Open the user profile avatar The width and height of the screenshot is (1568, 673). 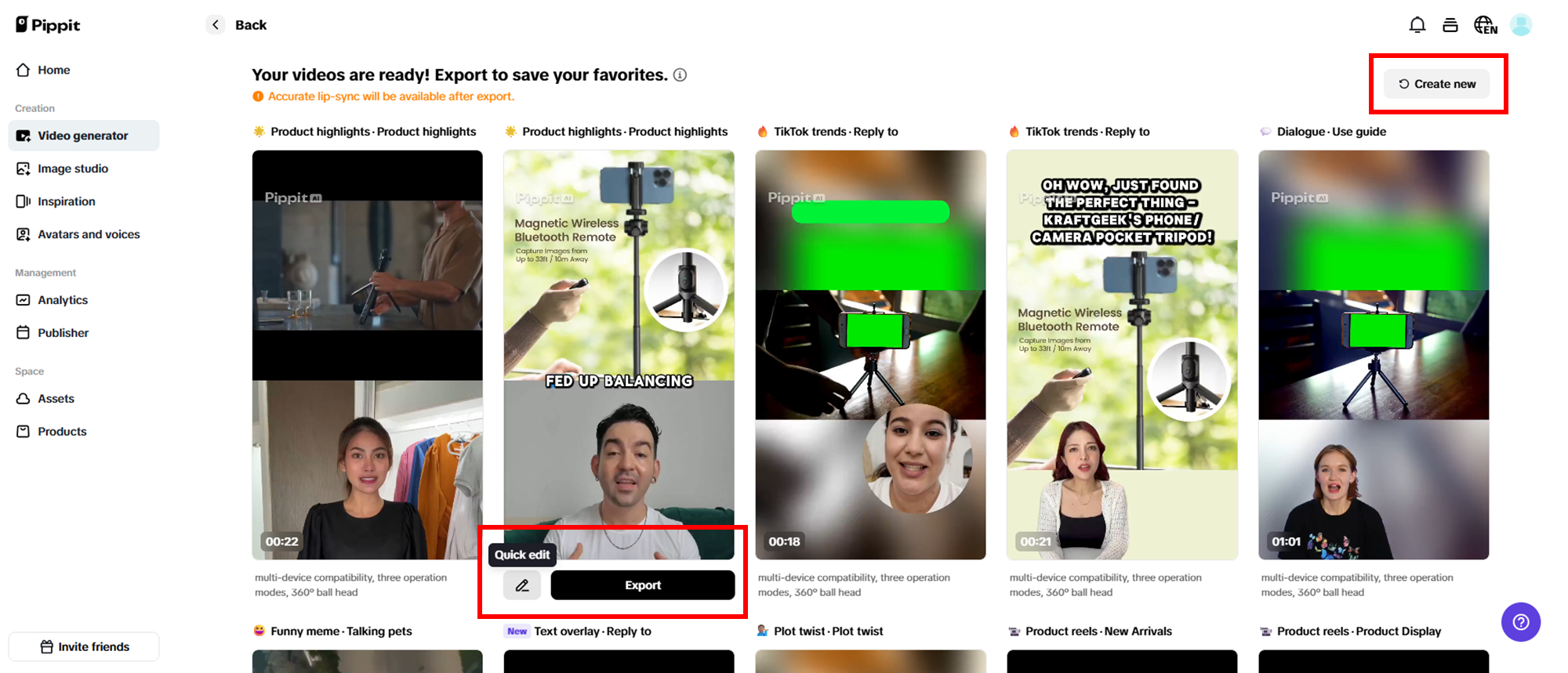tap(1521, 25)
